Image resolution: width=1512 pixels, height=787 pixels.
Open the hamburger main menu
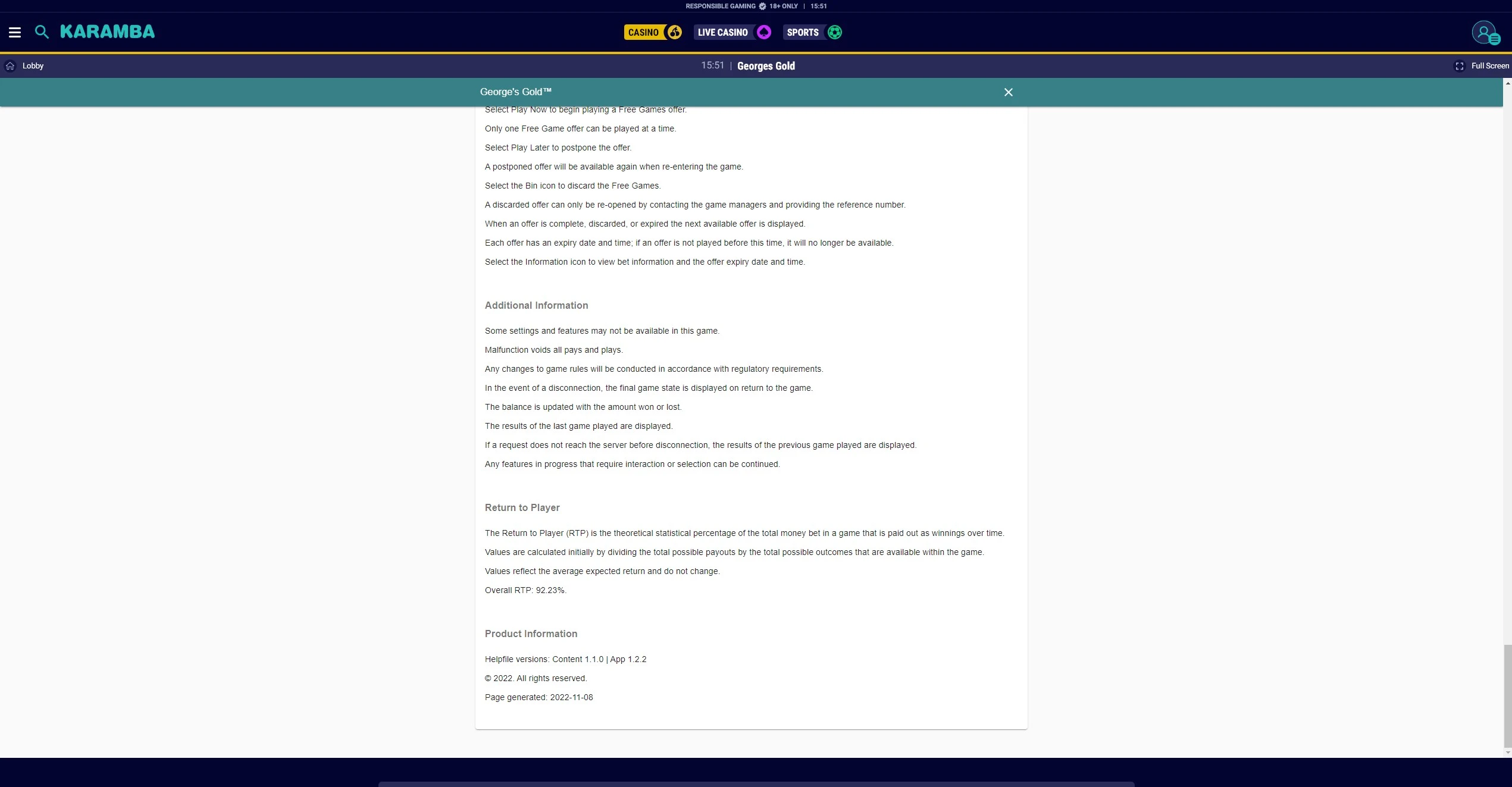coord(15,32)
